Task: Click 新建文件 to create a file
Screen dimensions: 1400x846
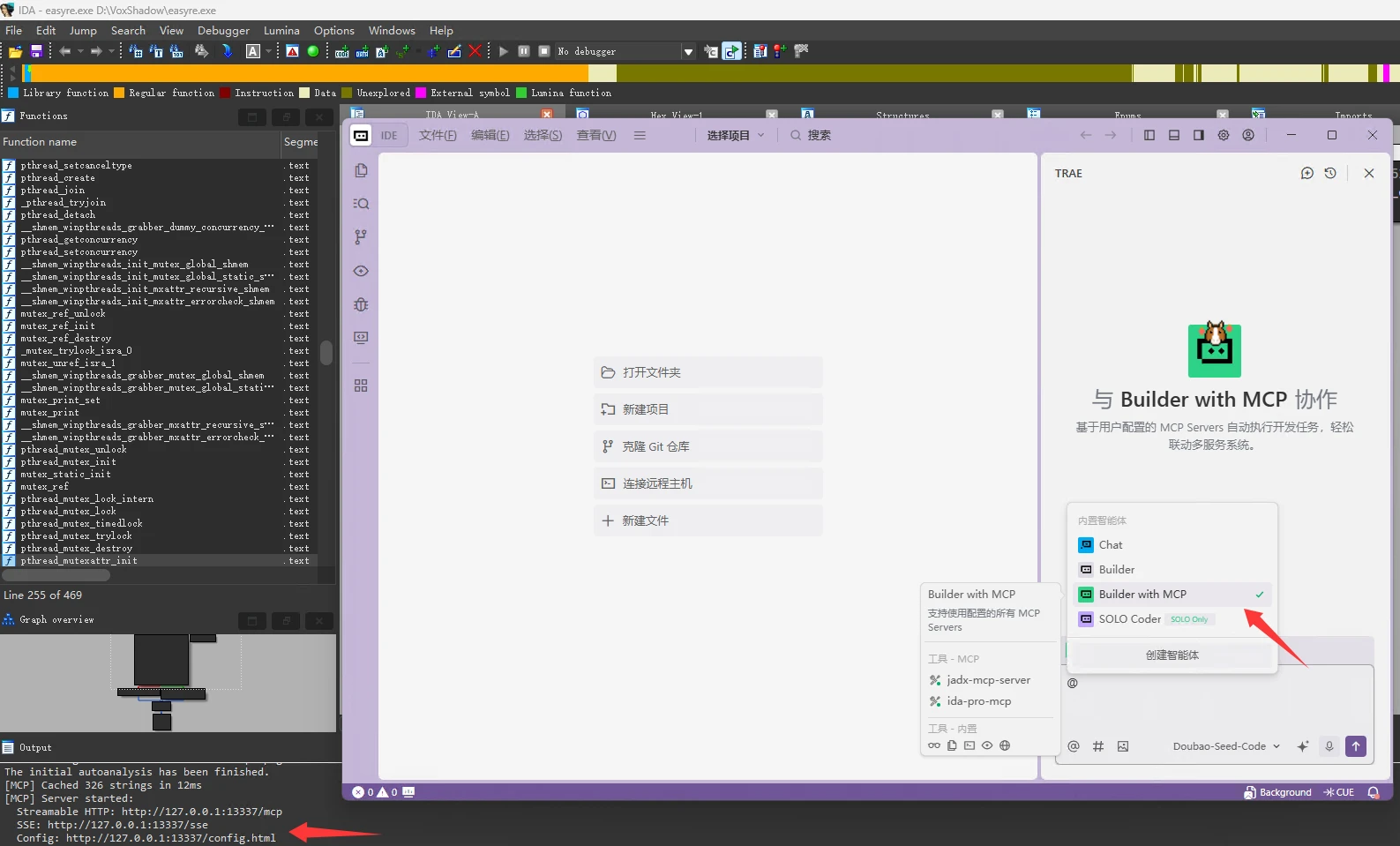Action: 708,520
